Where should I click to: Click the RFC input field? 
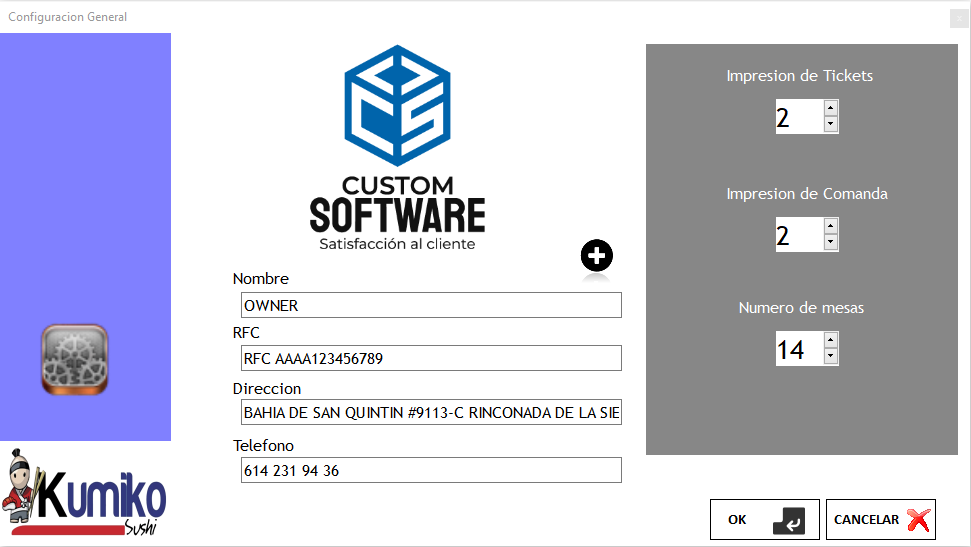pyautogui.click(x=431, y=358)
